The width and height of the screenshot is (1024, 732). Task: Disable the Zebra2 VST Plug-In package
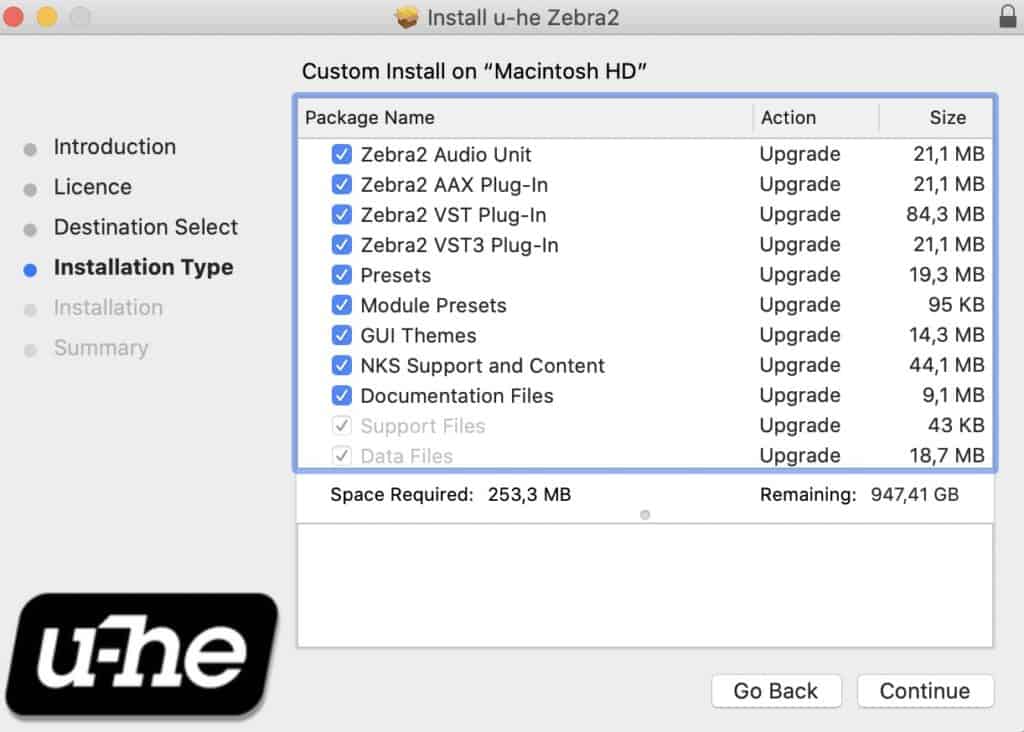[x=342, y=214]
